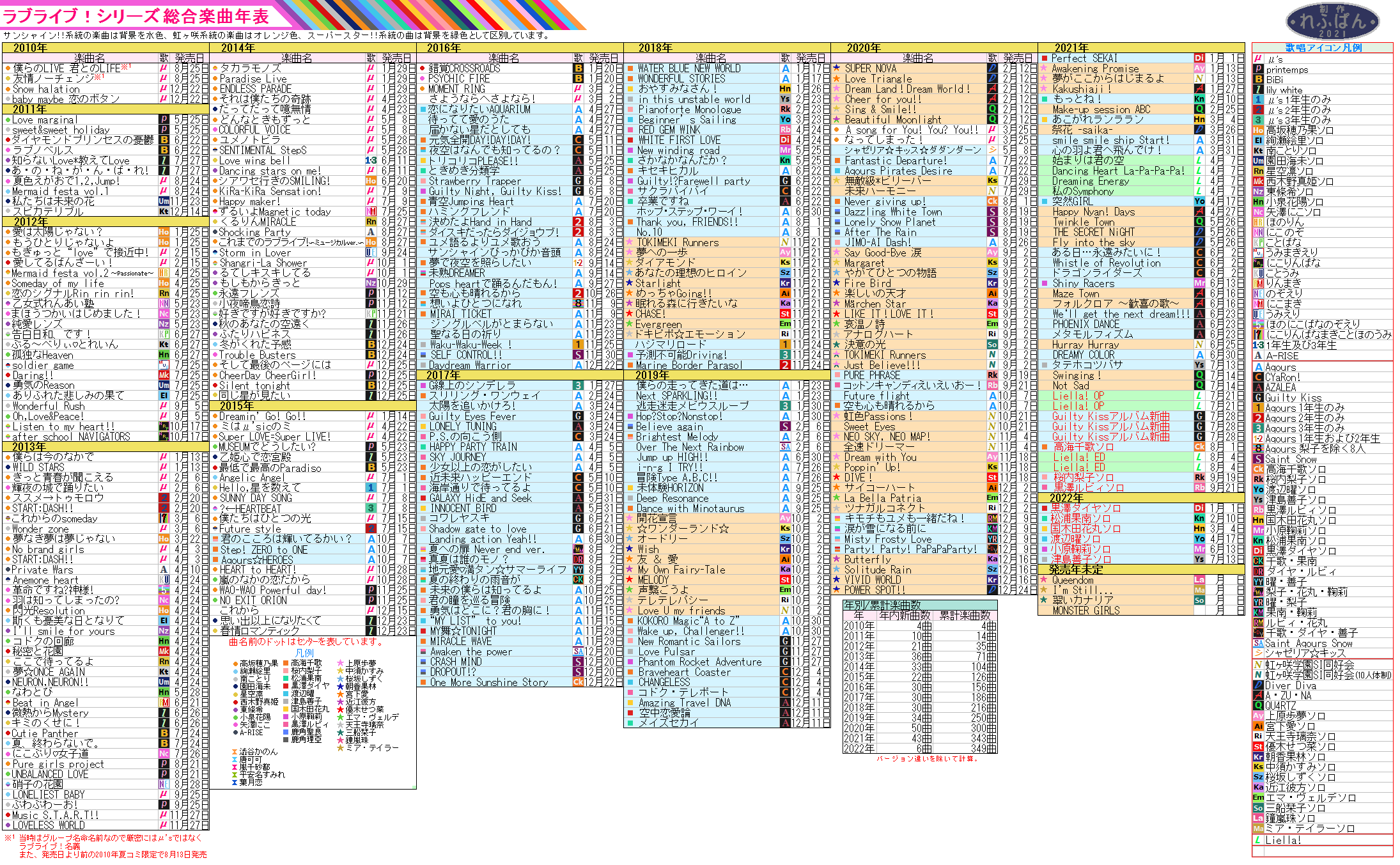Click the 2016年 year header

pos(520,48)
